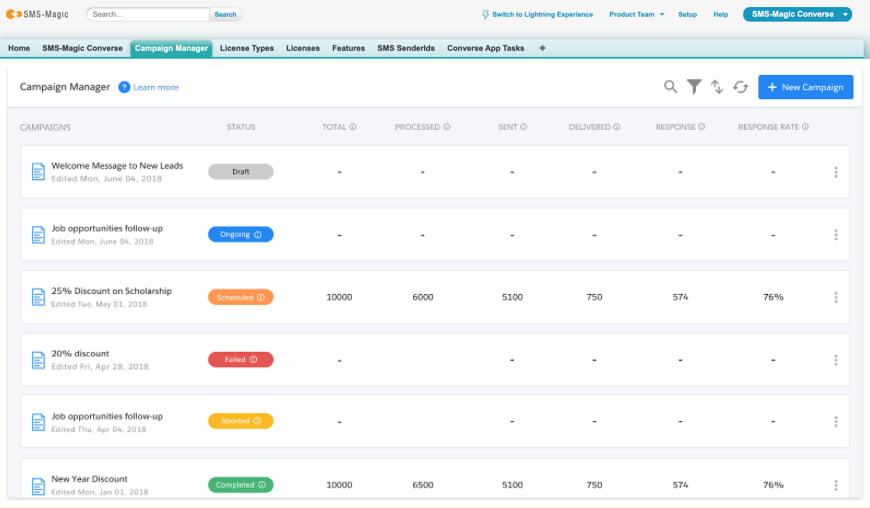The height and width of the screenshot is (508, 870).
Task: Open the License Types tab
Action: pyautogui.click(x=247, y=48)
